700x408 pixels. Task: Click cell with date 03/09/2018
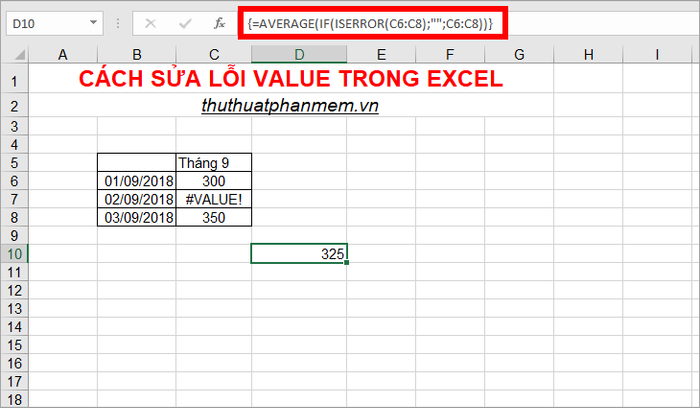tap(137, 217)
